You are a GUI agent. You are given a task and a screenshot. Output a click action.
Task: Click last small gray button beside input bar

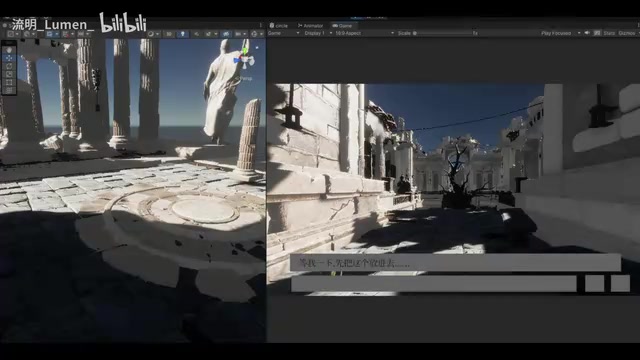tap(620, 284)
